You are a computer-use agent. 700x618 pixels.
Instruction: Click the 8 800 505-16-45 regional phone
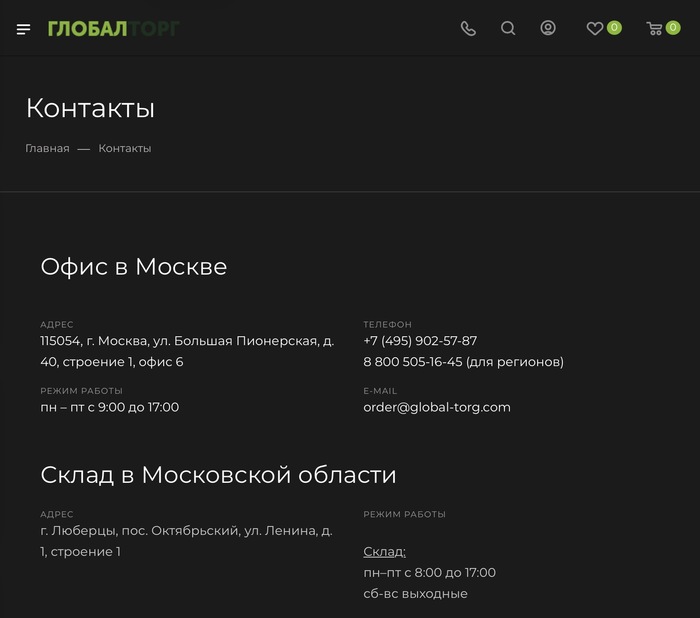pos(412,362)
